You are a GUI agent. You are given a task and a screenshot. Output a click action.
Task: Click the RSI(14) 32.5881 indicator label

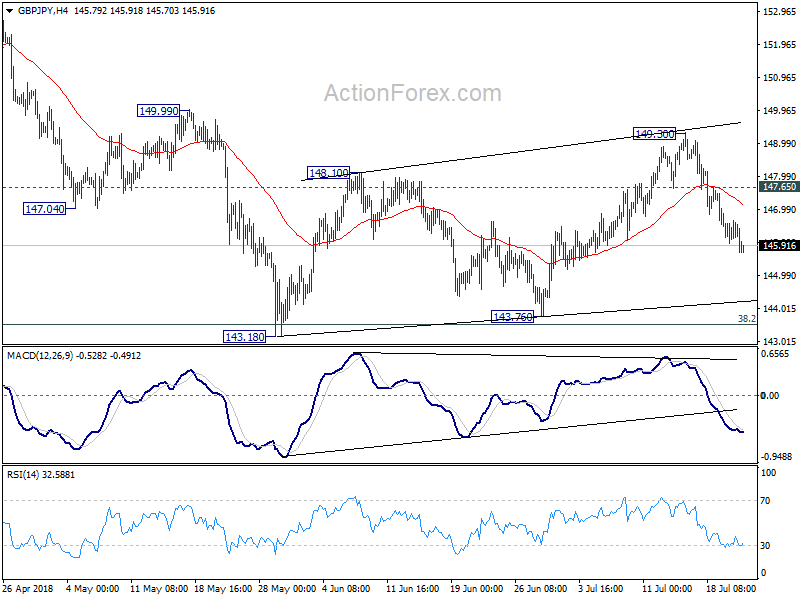coord(41,475)
